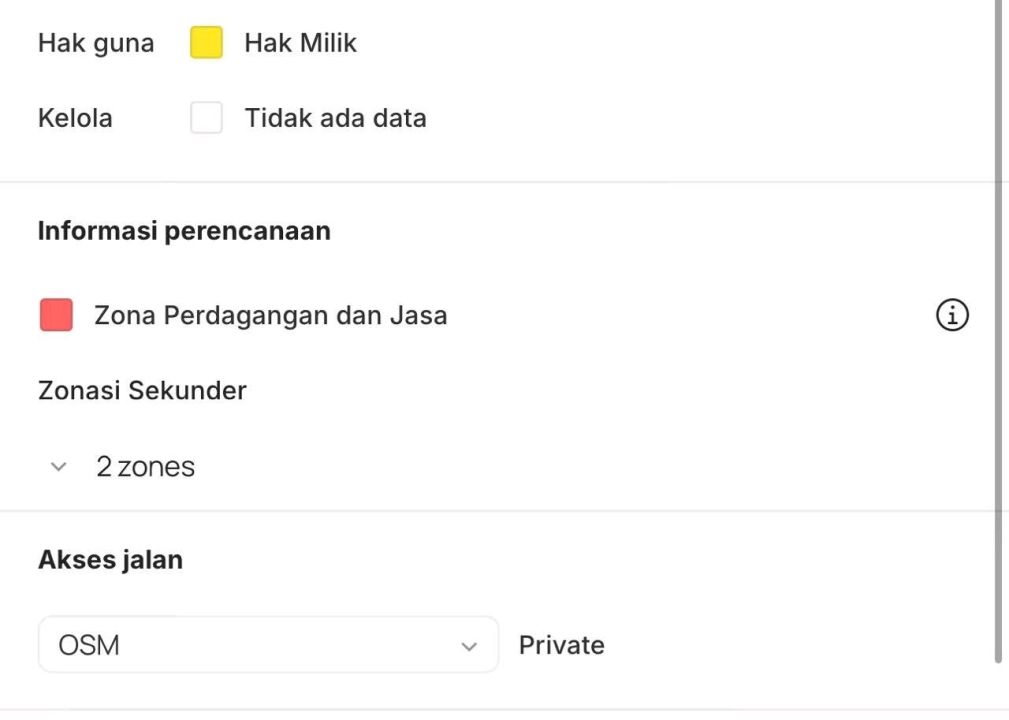Click the 2 zones label

pyautogui.click(x=145, y=467)
